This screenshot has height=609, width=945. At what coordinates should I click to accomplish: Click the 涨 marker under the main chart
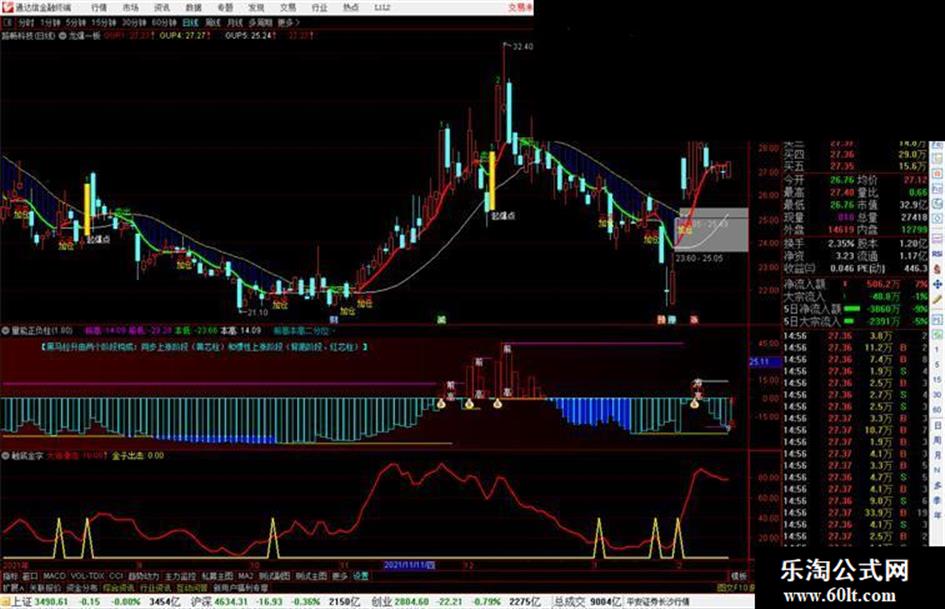(694, 320)
